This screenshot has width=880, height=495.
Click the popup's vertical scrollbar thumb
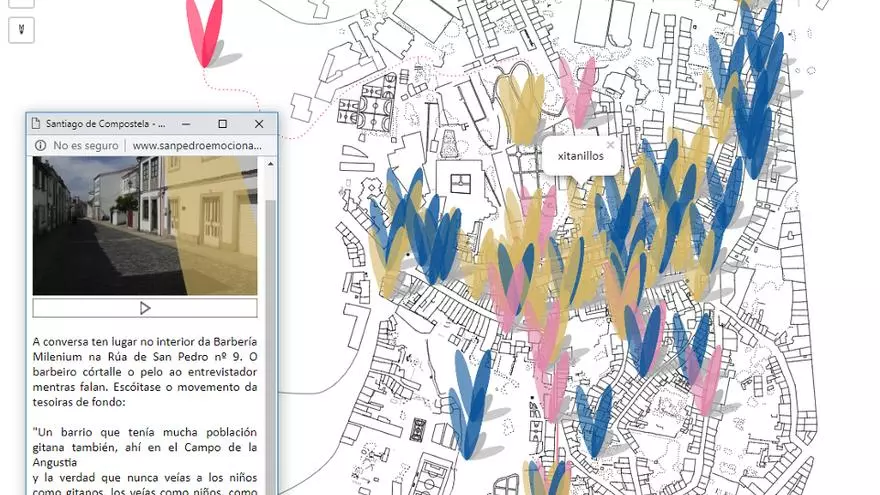point(270,300)
